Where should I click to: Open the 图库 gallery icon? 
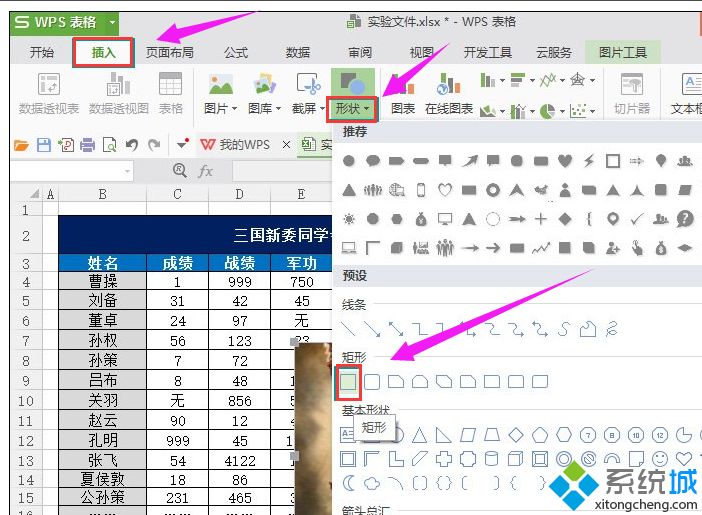click(x=265, y=85)
